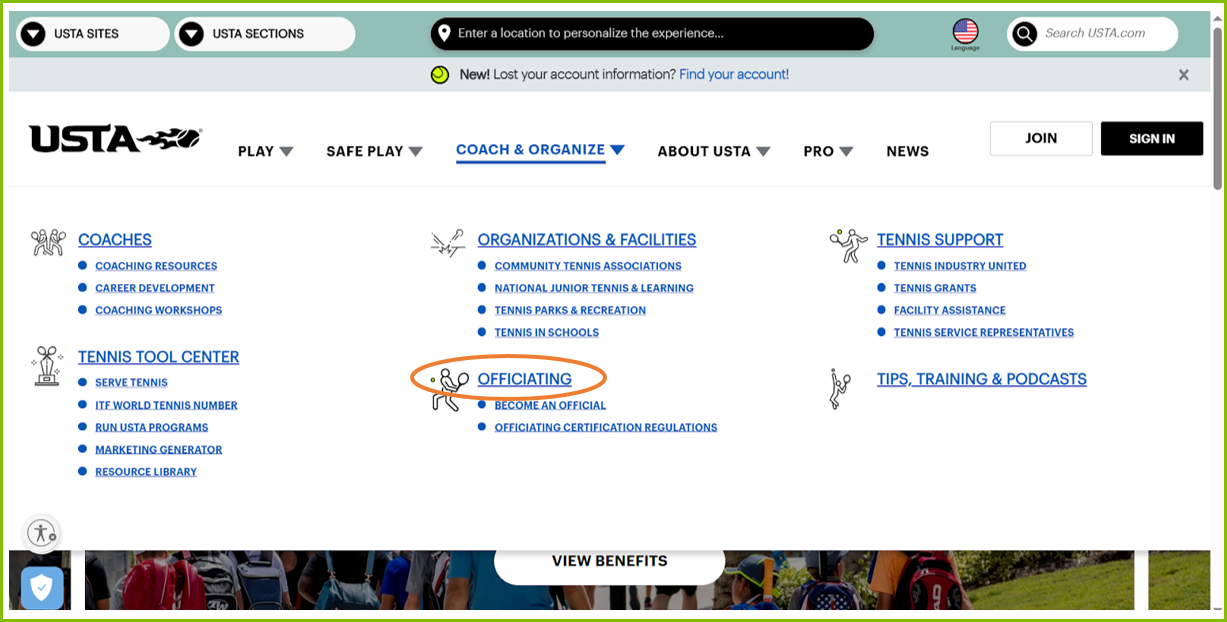The height and width of the screenshot is (622, 1227).
Task: Open Organizations & Facilities heading link
Action: click(x=587, y=240)
